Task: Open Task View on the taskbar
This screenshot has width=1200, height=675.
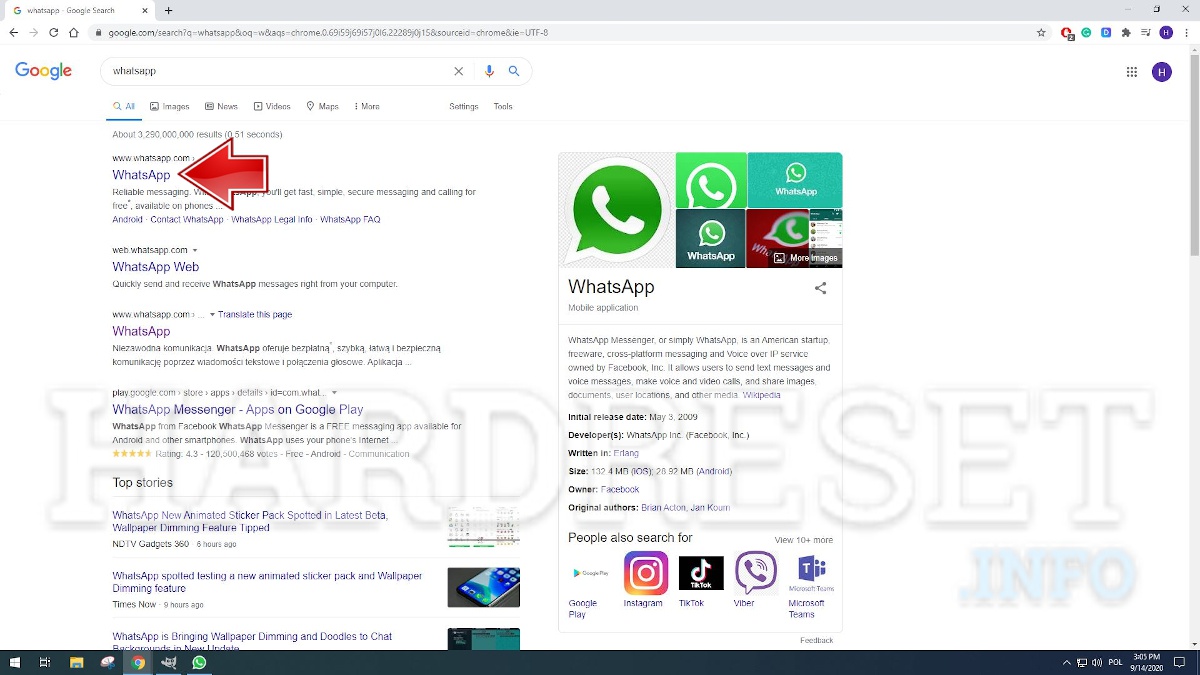Action: pyautogui.click(x=45, y=662)
